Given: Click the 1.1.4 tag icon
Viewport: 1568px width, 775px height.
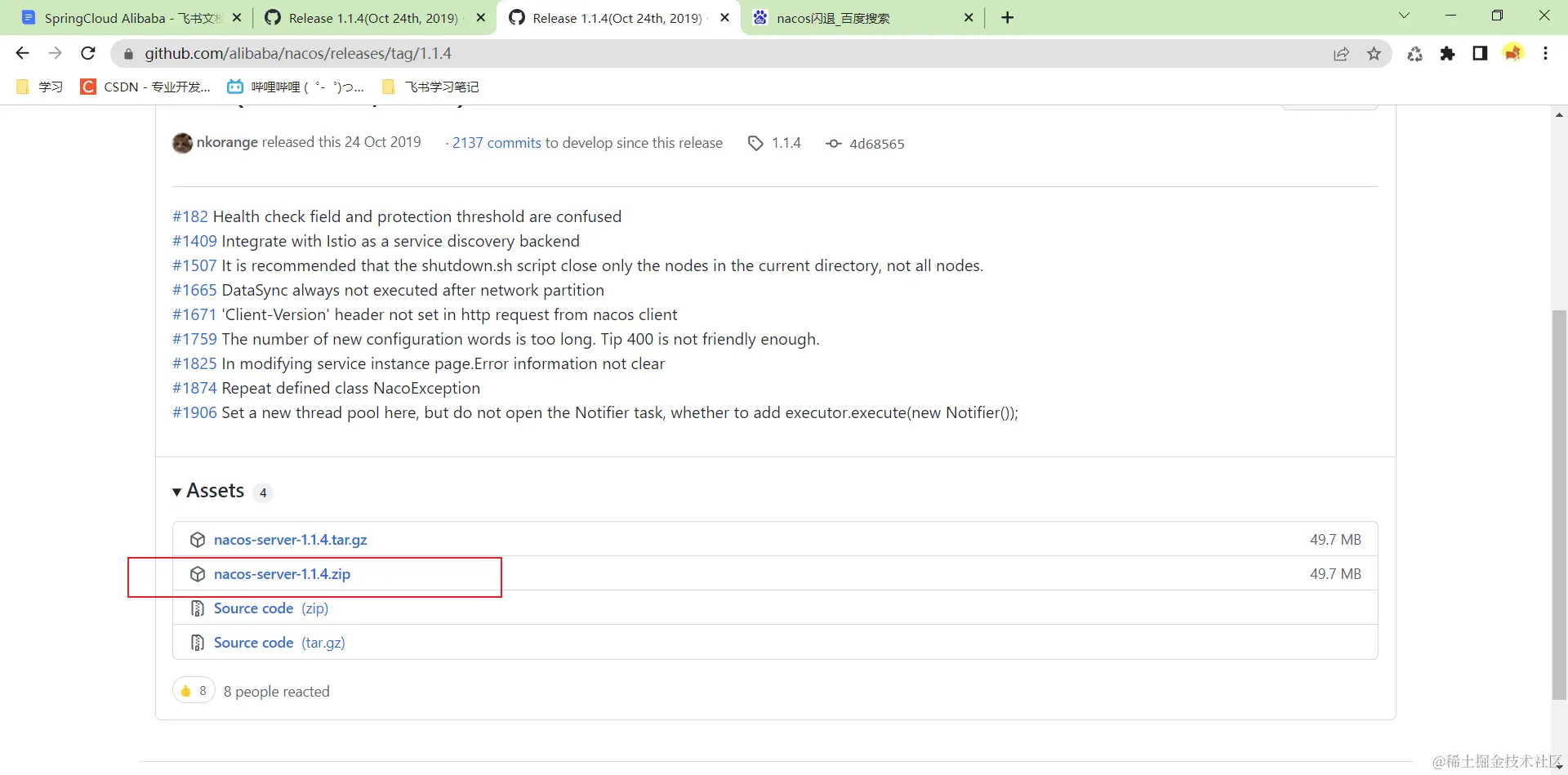Looking at the screenshot, I should [x=755, y=144].
